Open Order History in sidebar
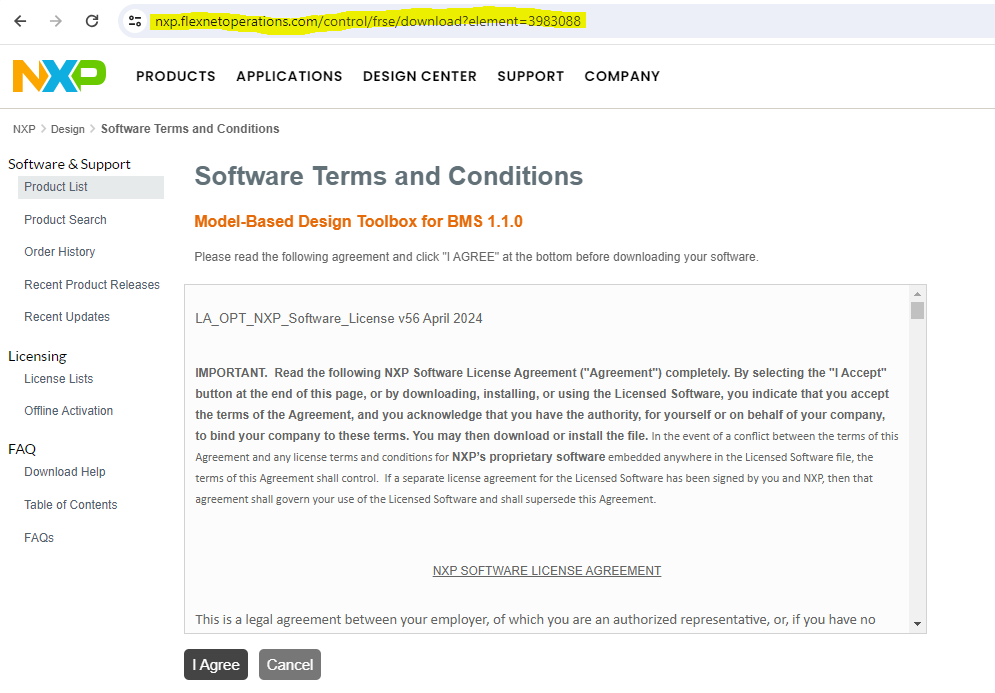The height and width of the screenshot is (693, 995). [x=60, y=252]
